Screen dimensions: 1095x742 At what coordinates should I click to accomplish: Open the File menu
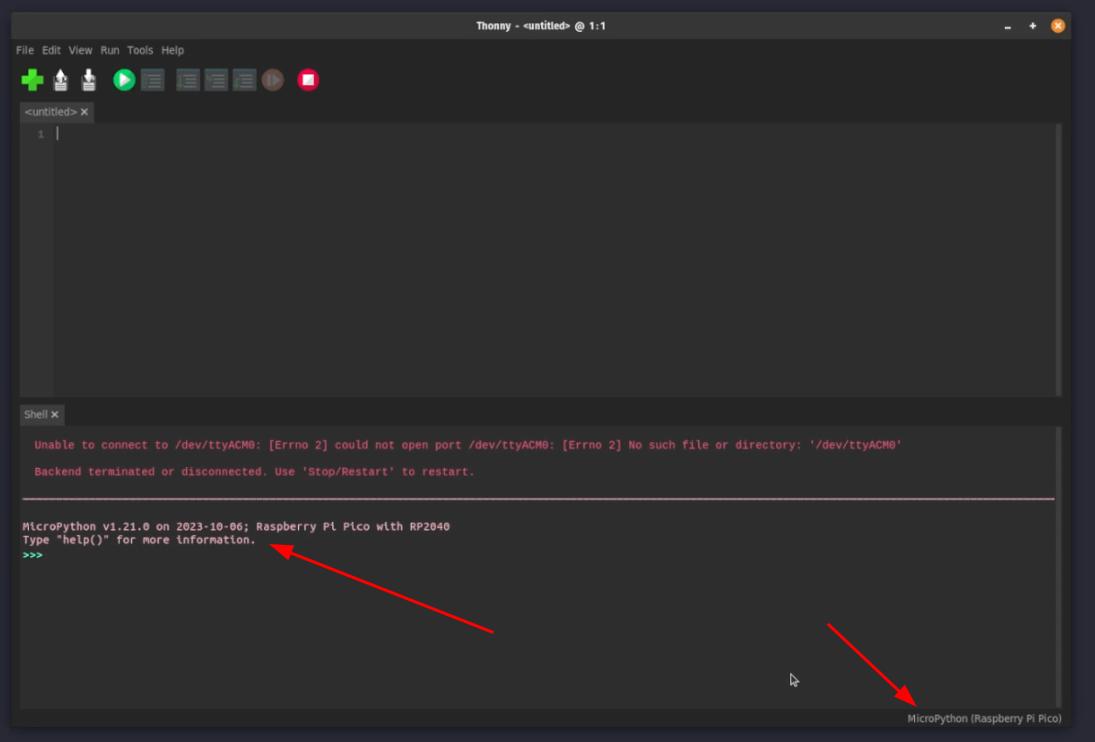coord(25,50)
